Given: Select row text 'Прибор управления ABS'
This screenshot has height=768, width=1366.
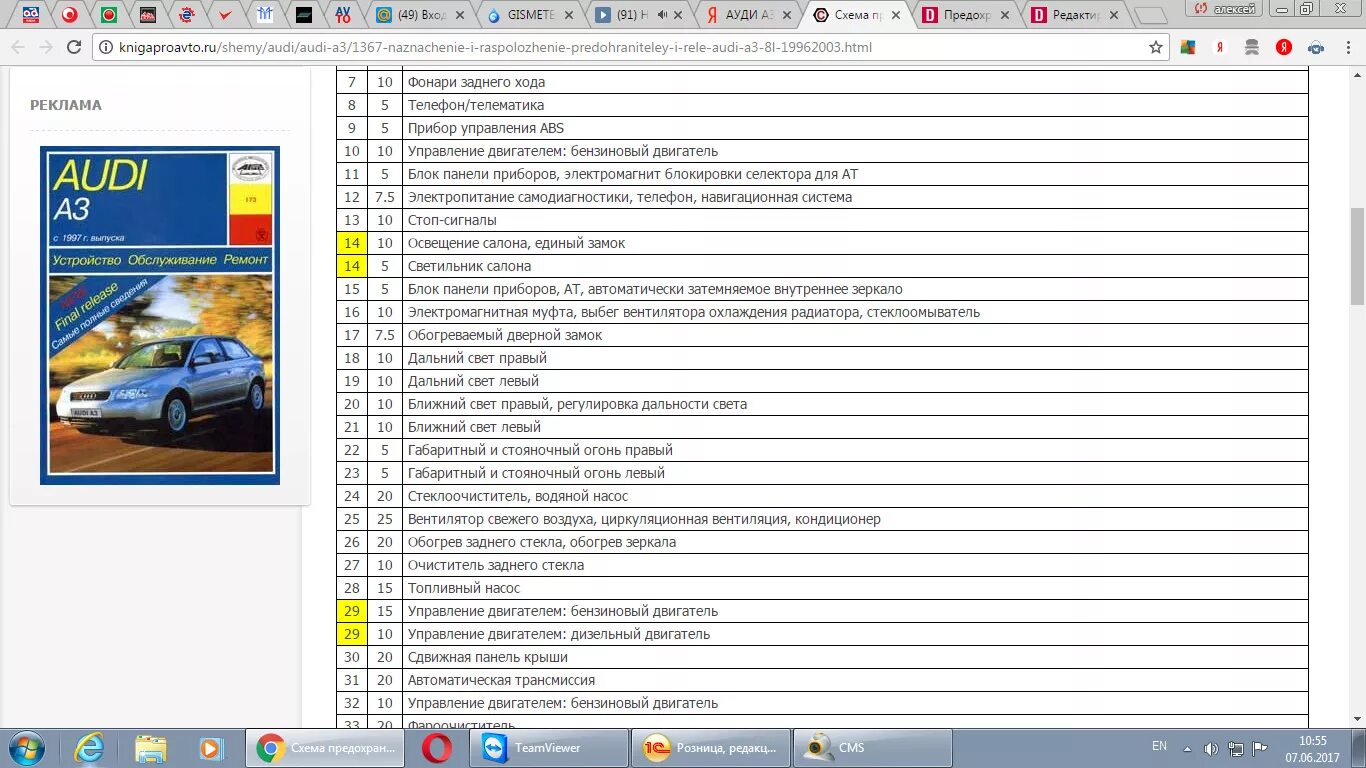Looking at the screenshot, I should click(x=486, y=128).
